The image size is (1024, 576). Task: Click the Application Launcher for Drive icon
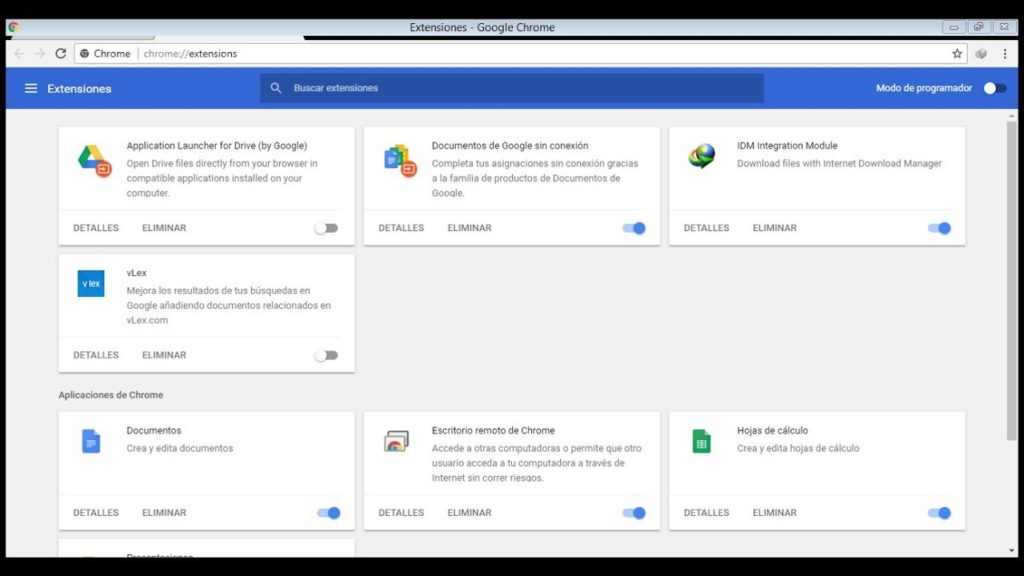[94, 160]
